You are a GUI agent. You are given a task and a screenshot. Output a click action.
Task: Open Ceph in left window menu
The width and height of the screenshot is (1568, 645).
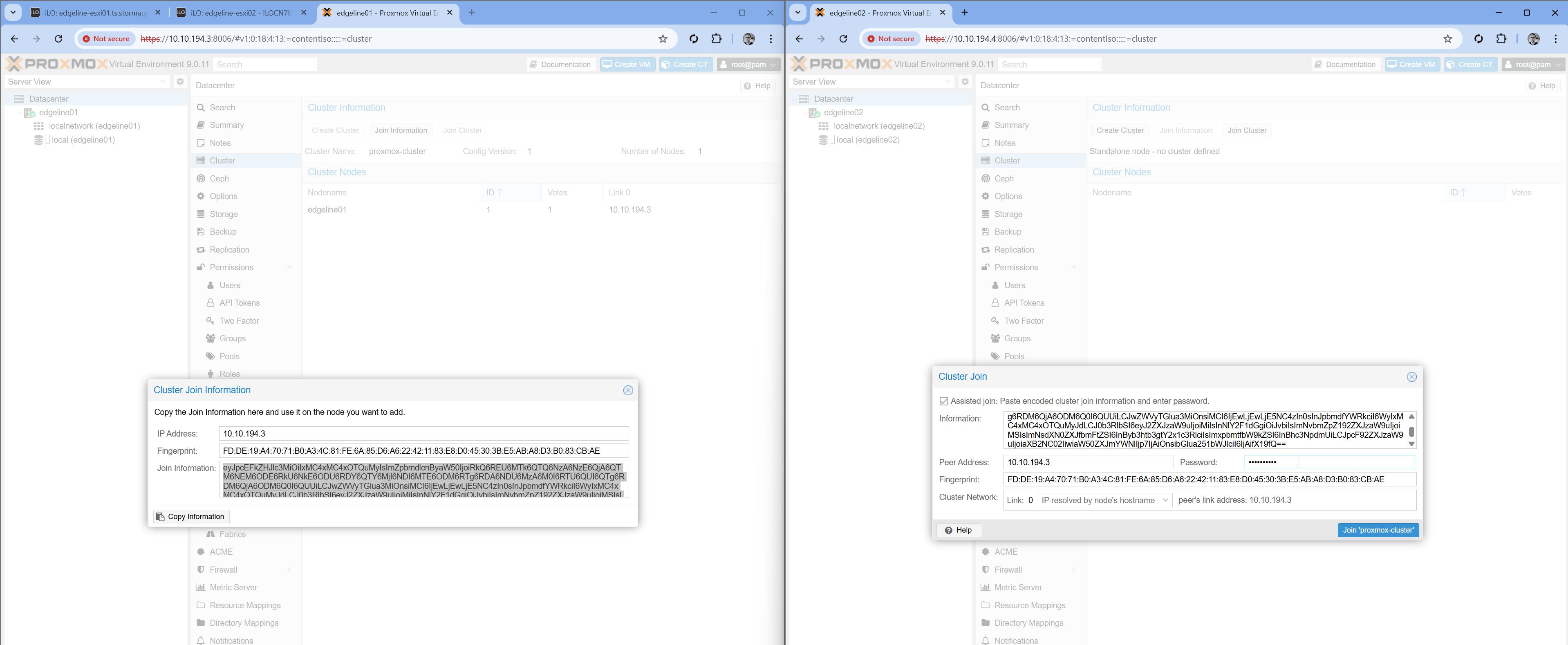(219, 178)
